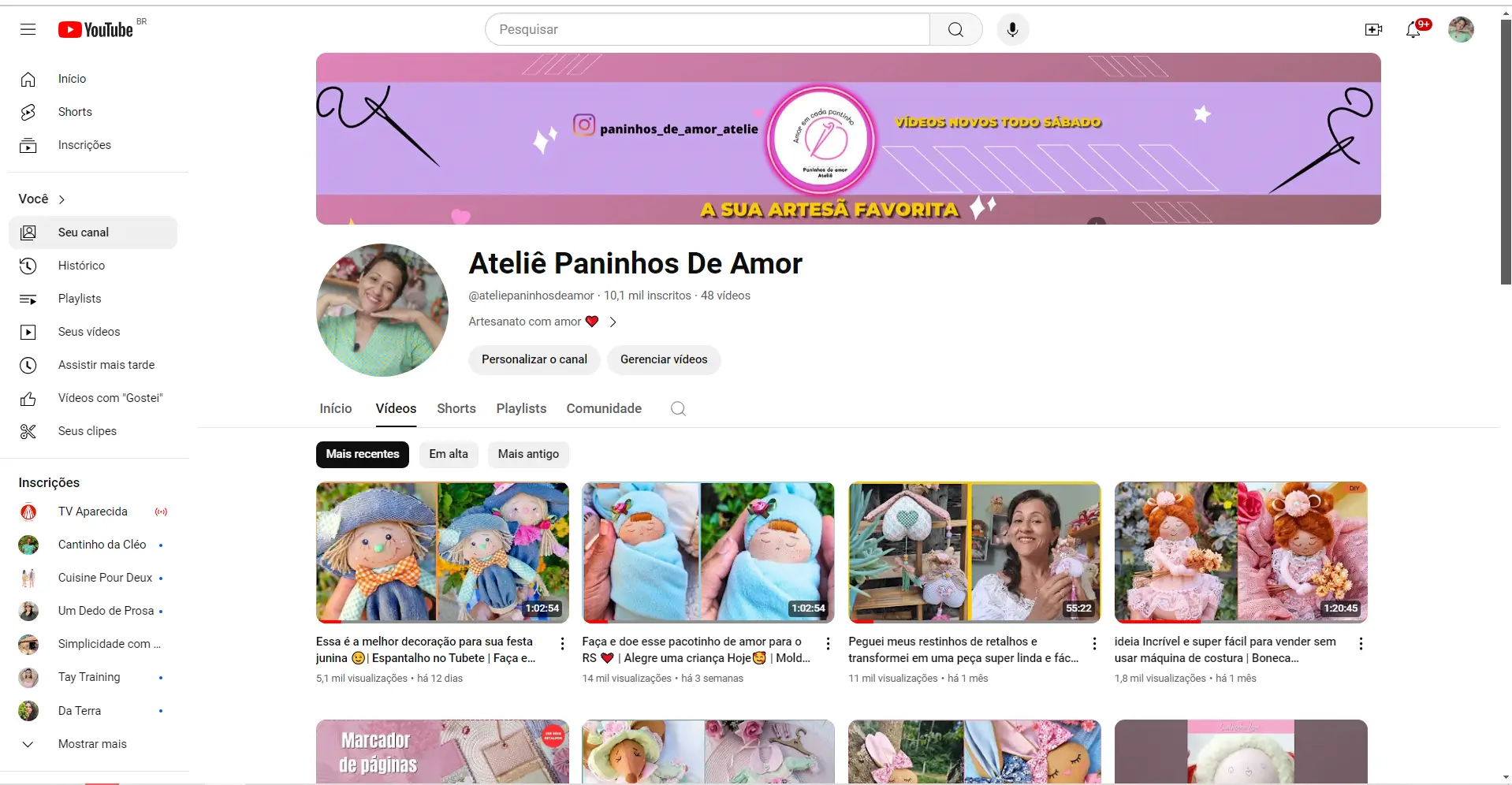Click the channel profile picture

pos(382,310)
